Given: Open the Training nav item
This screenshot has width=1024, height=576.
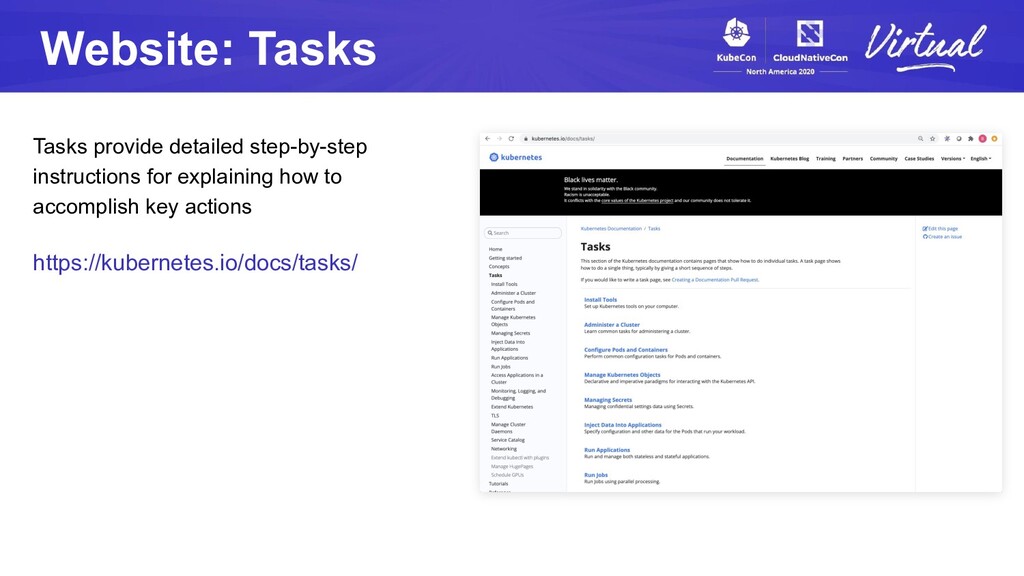Looking at the screenshot, I should click(x=825, y=159).
